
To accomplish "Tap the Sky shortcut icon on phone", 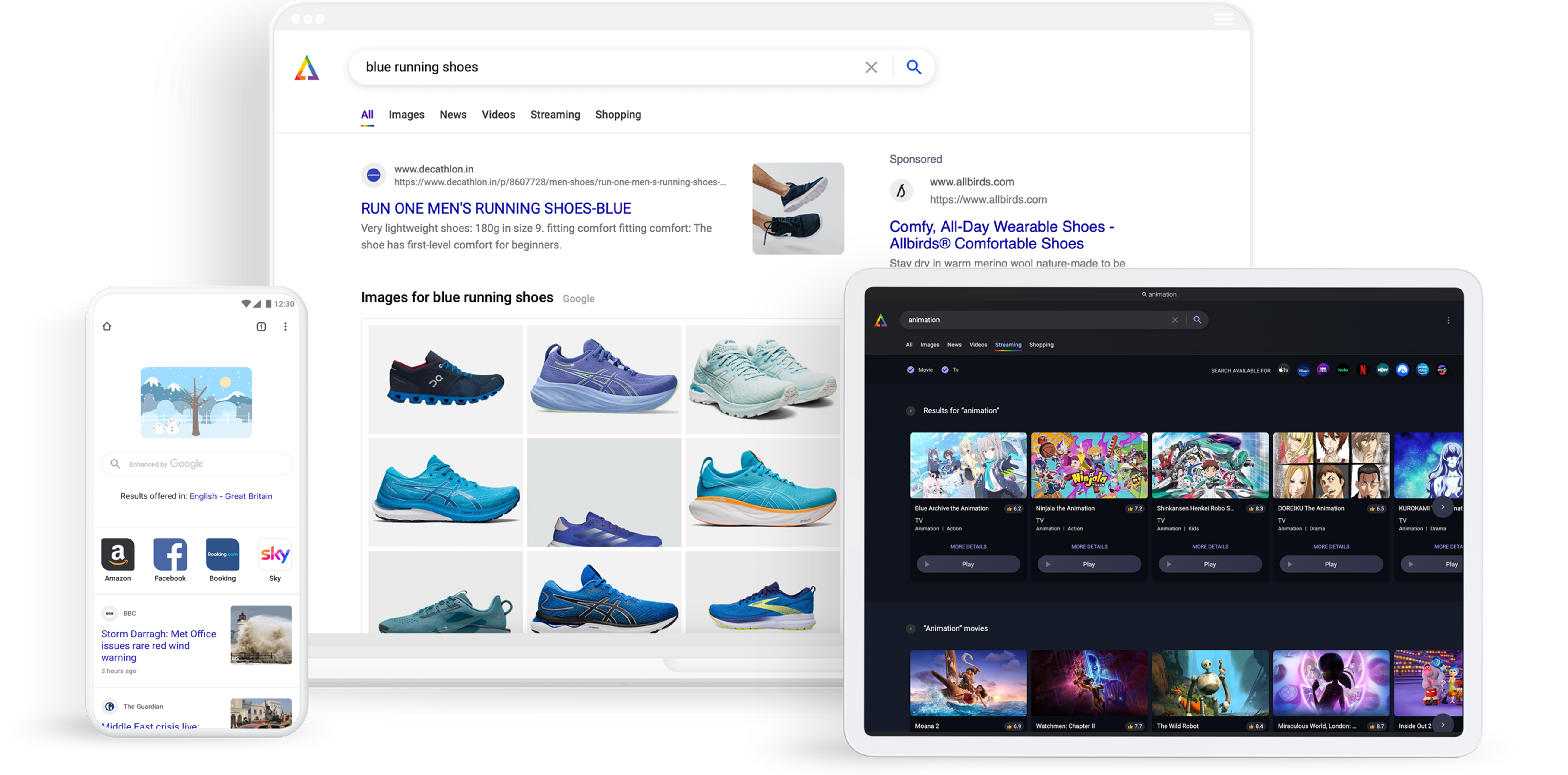I will point(274,554).
